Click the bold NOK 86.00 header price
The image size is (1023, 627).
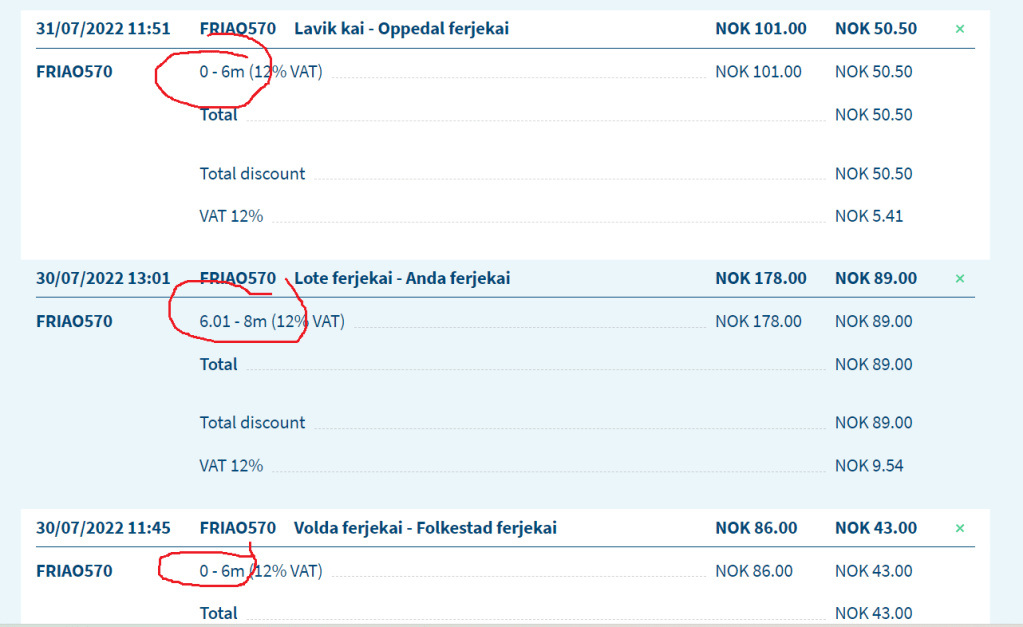[756, 528]
